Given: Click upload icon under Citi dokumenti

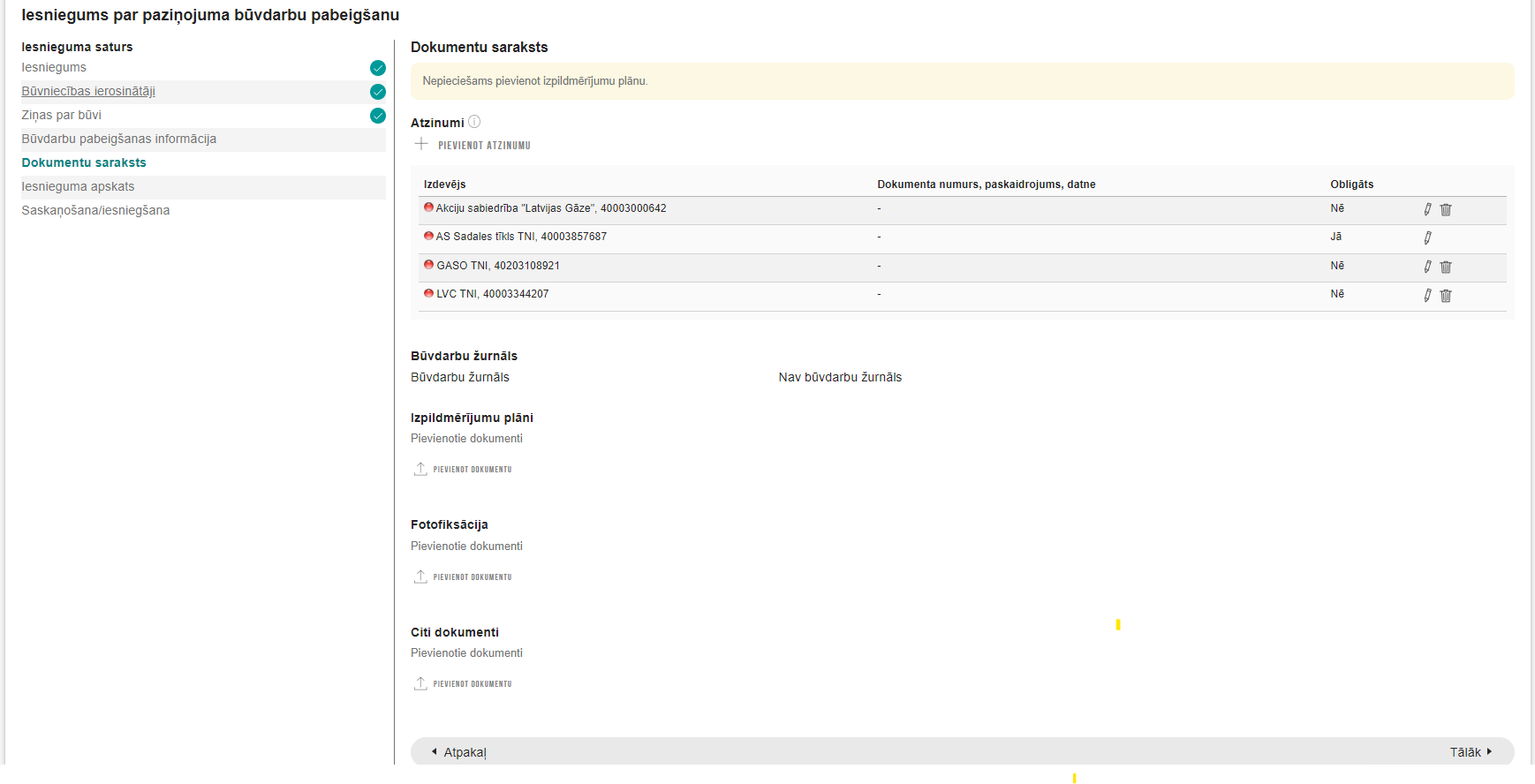Looking at the screenshot, I should click(420, 683).
